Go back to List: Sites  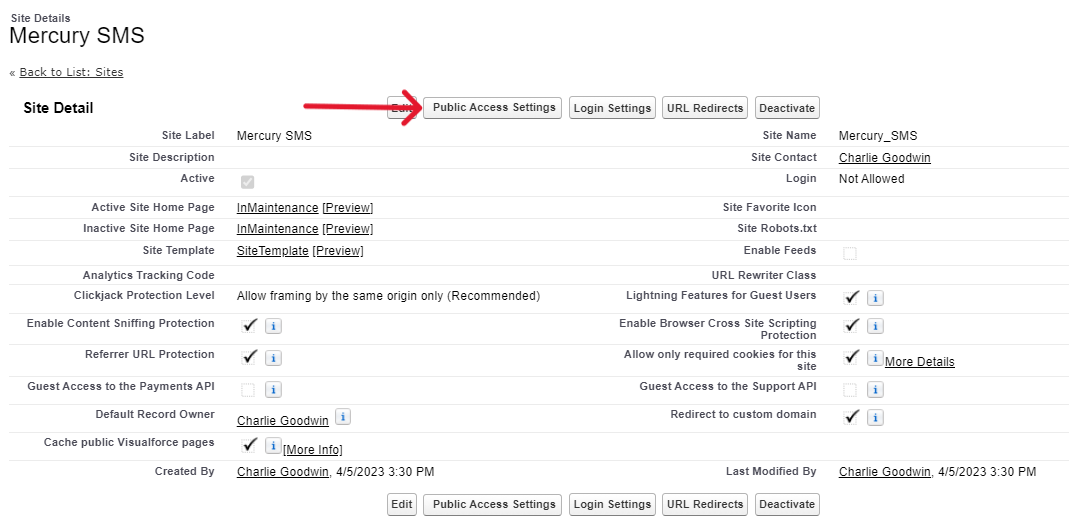coord(72,72)
